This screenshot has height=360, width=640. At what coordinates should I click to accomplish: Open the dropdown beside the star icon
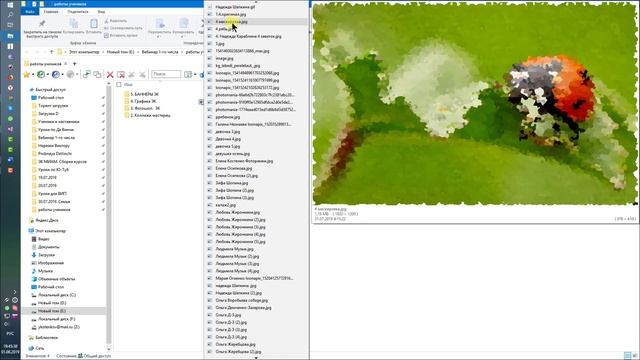pos(33,74)
